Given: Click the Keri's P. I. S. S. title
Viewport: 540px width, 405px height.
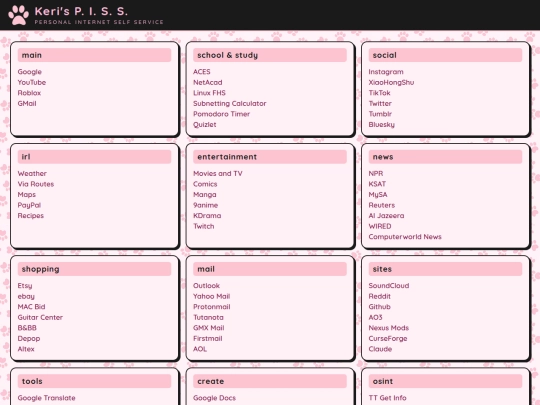Looking at the screenshot, I should [x=81, y=11].
